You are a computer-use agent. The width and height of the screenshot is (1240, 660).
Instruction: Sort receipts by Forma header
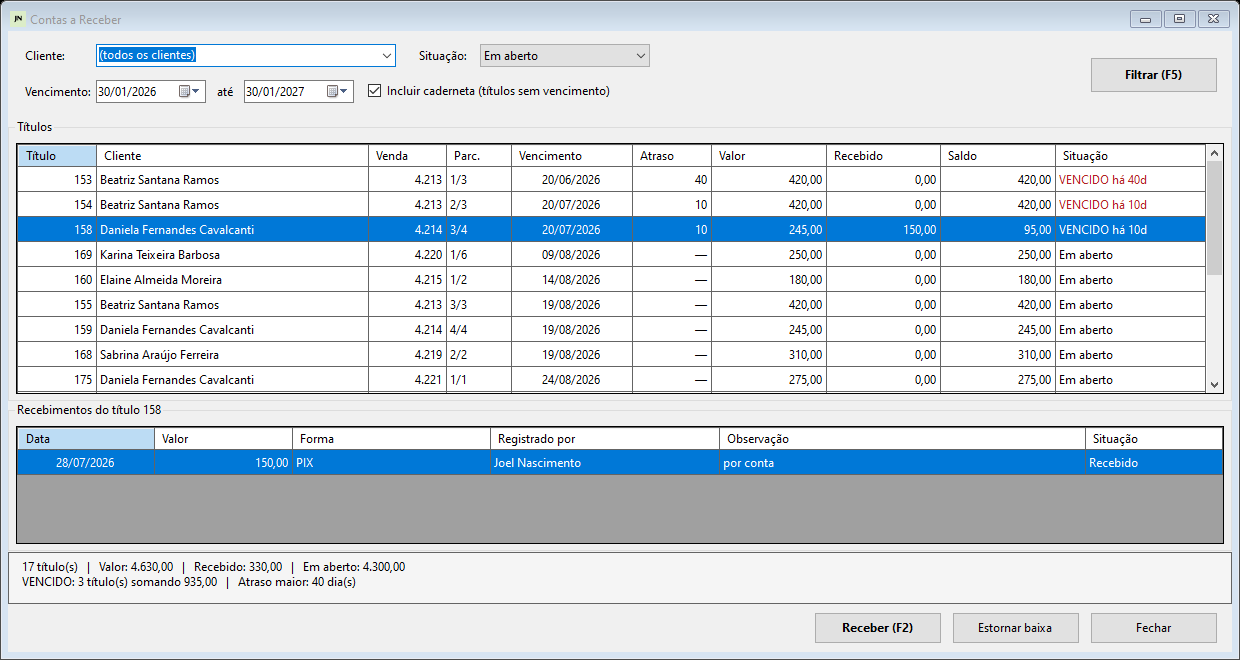[392, 439]
